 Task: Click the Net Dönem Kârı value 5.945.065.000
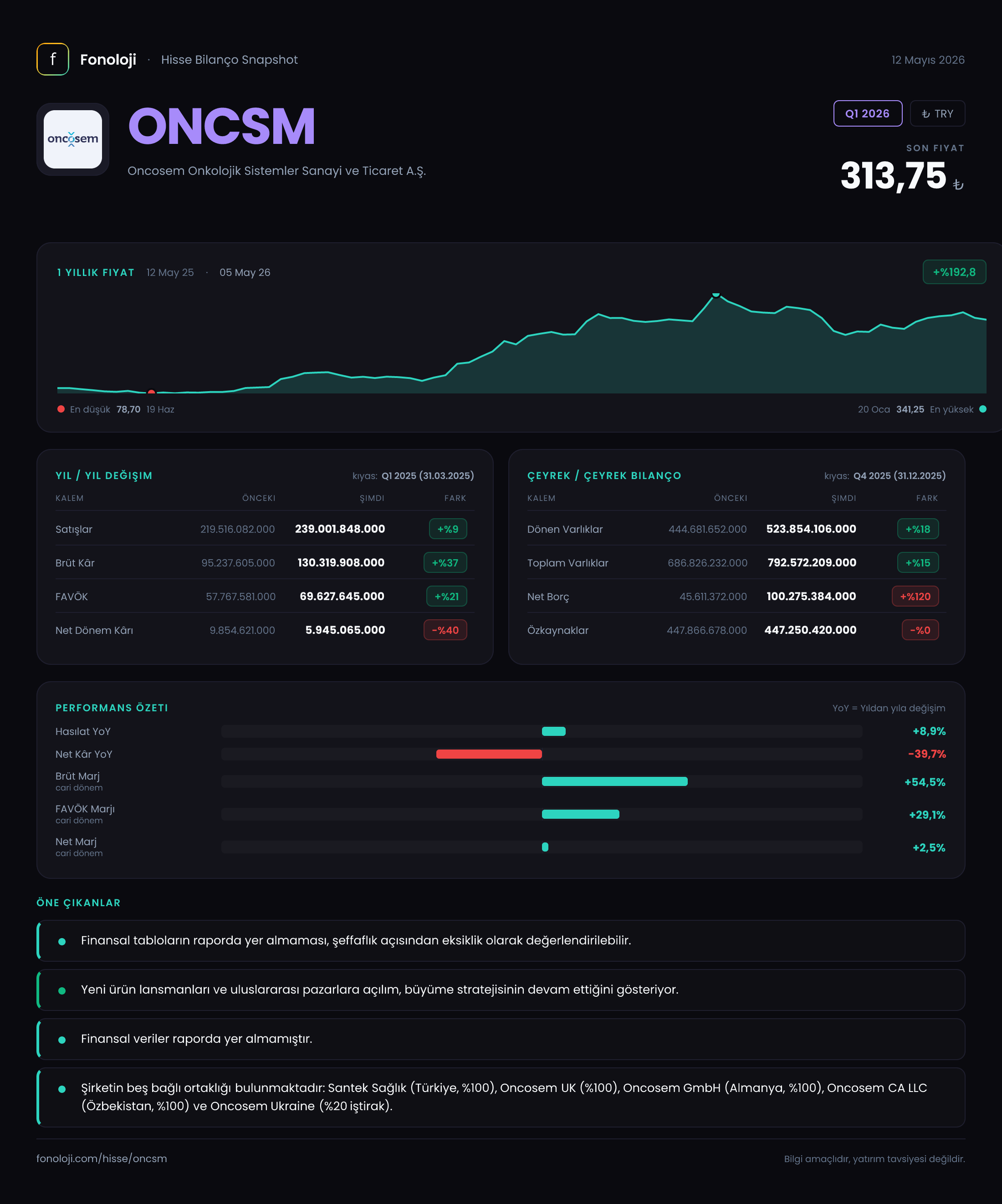point(345,630)
